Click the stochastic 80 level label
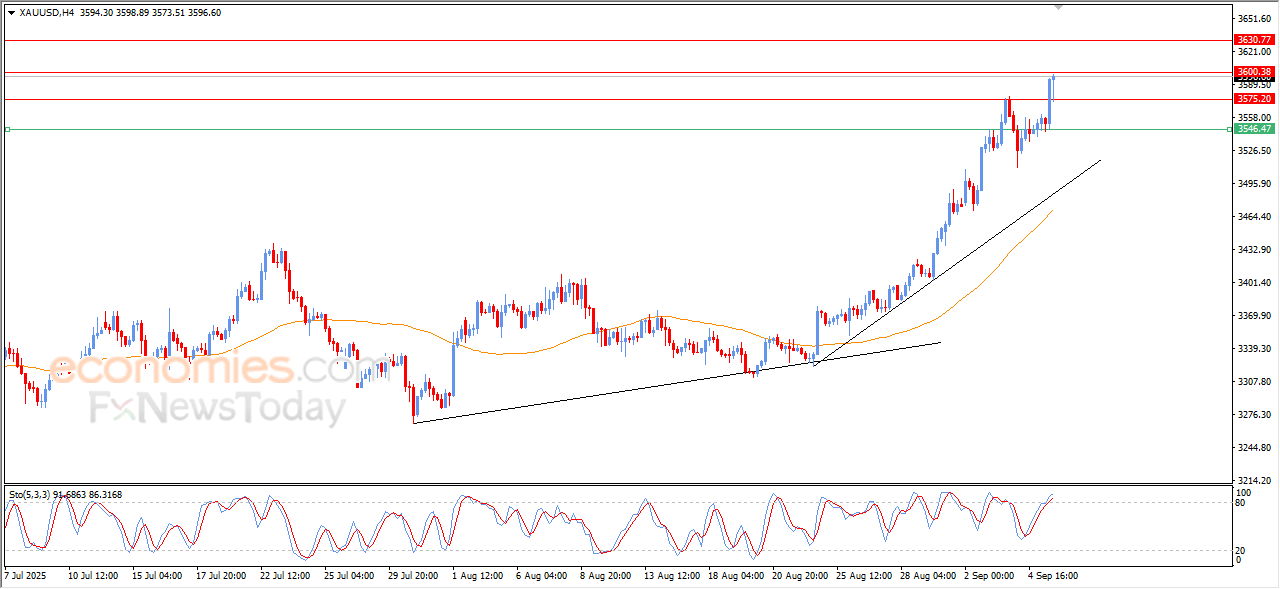Screen dimensions: 1280x589 1243,503
